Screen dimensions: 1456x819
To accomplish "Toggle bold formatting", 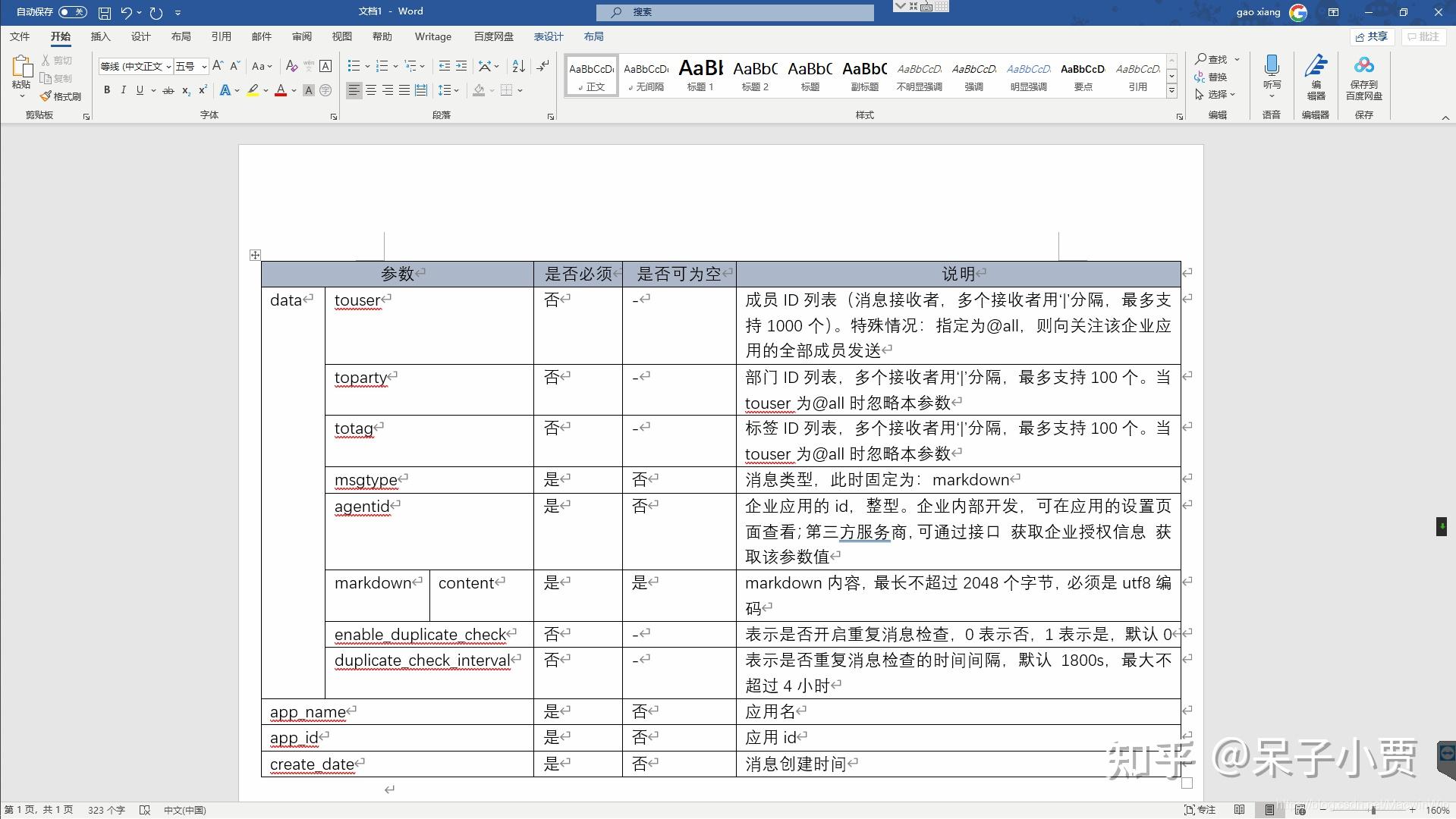I will (x=106, y=90).
